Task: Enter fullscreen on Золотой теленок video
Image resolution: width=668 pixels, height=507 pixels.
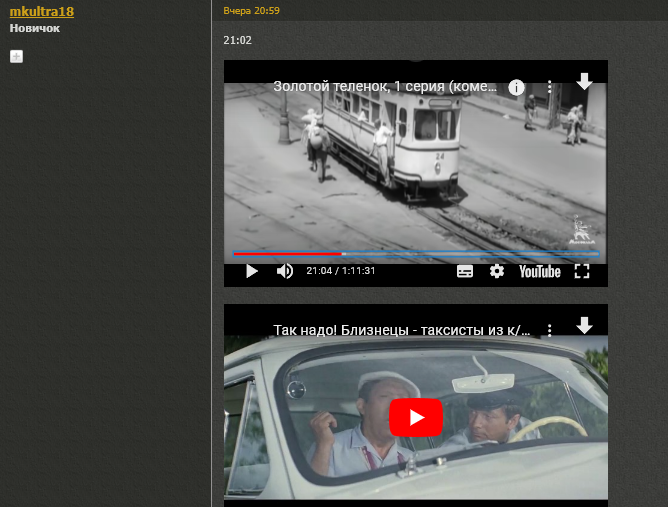Action: click(582, 271)
